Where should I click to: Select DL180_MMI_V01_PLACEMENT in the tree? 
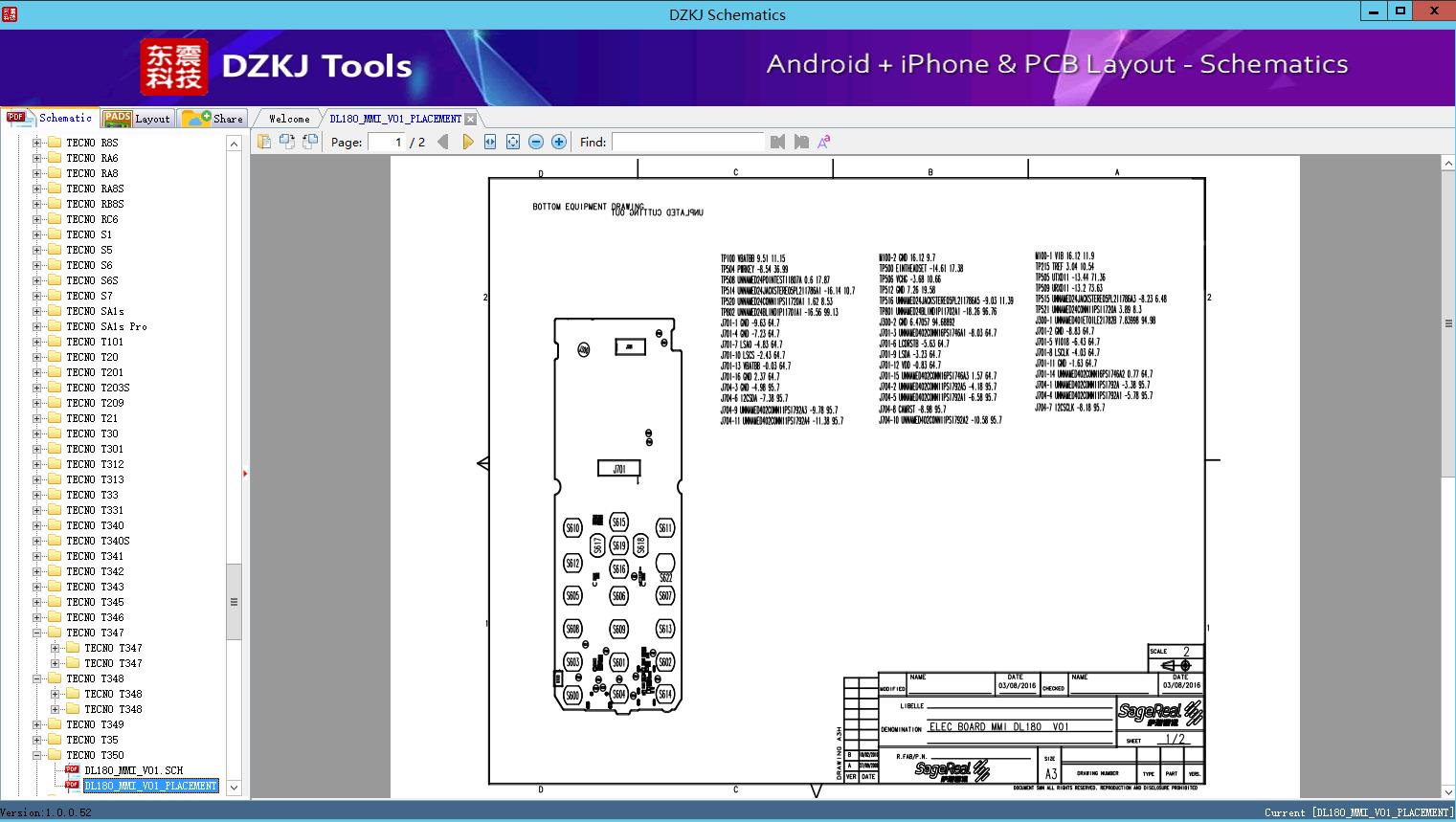[x=150, y=786]
